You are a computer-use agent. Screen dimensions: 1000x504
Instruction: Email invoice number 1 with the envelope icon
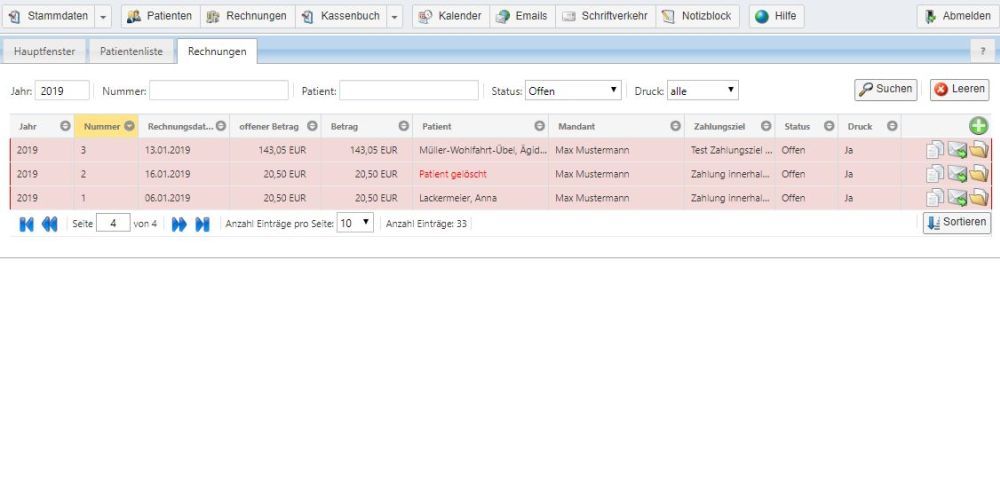(957, 198)
